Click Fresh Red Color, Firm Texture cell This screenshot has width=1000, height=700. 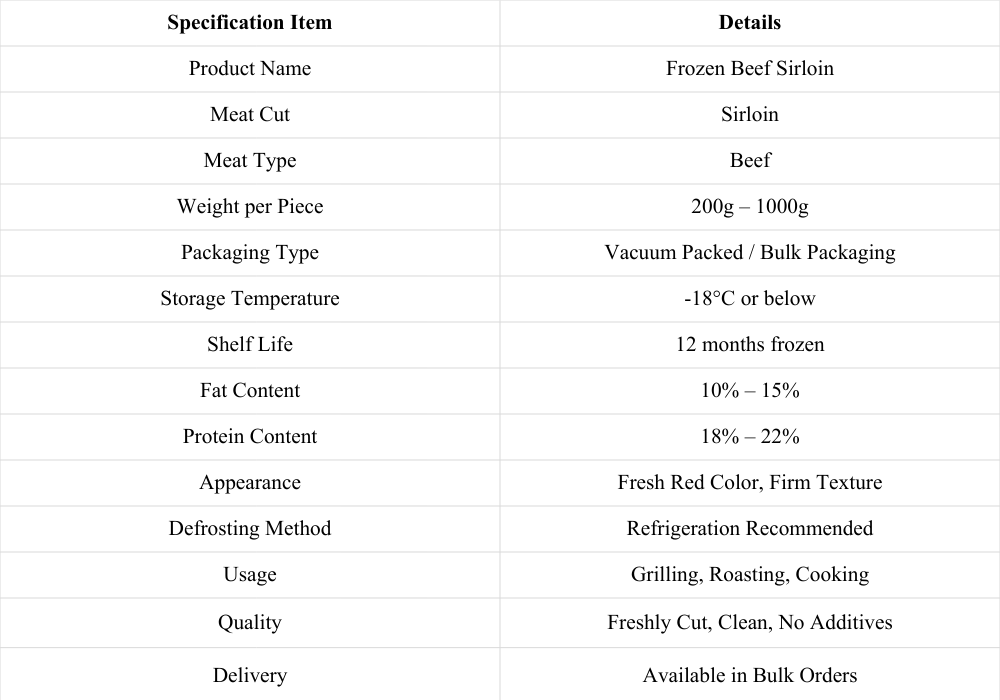(x=749, y=482)
